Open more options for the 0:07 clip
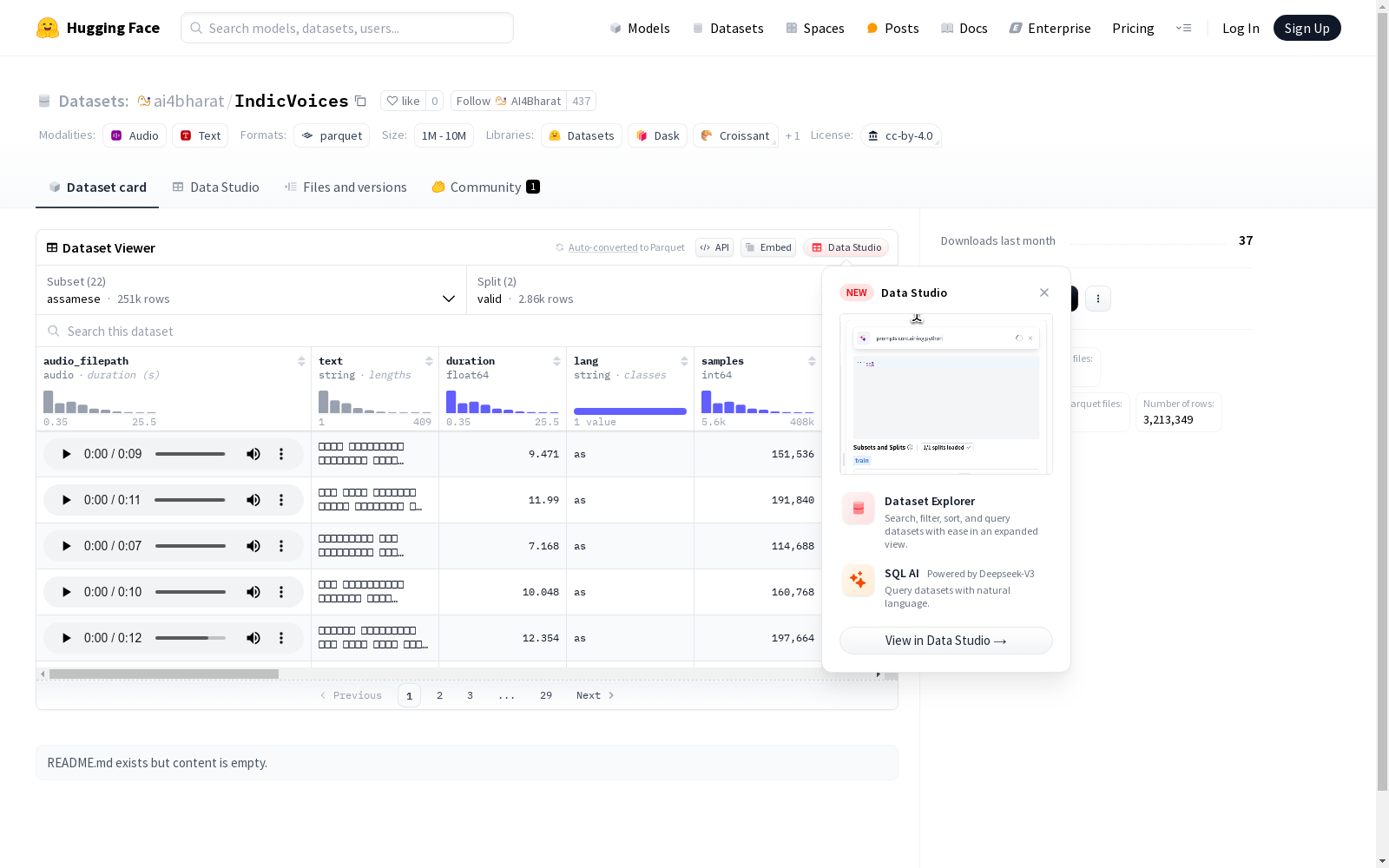The width and height of the screenshot is (1389, 868). click(x=281, y=546)
